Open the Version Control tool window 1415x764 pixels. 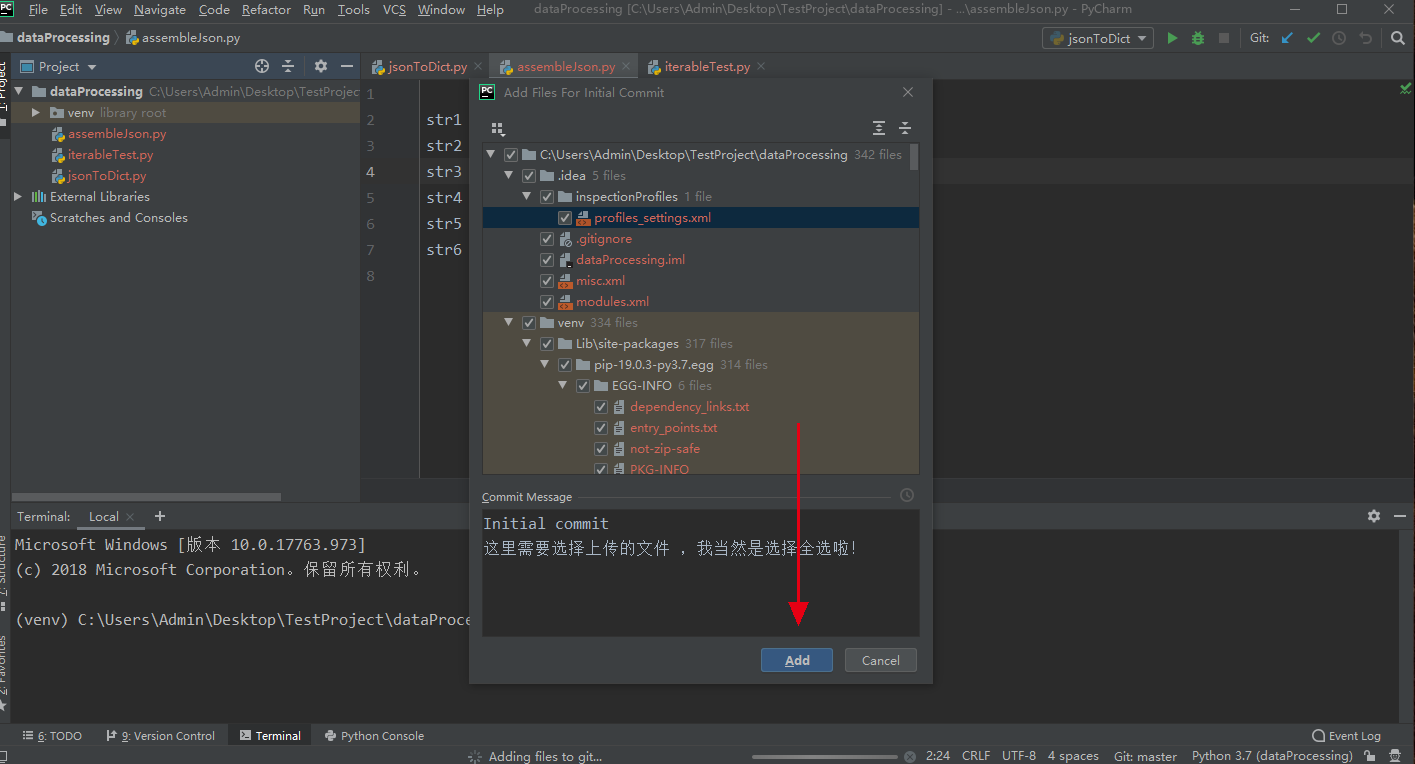click(x=160, y=736)
